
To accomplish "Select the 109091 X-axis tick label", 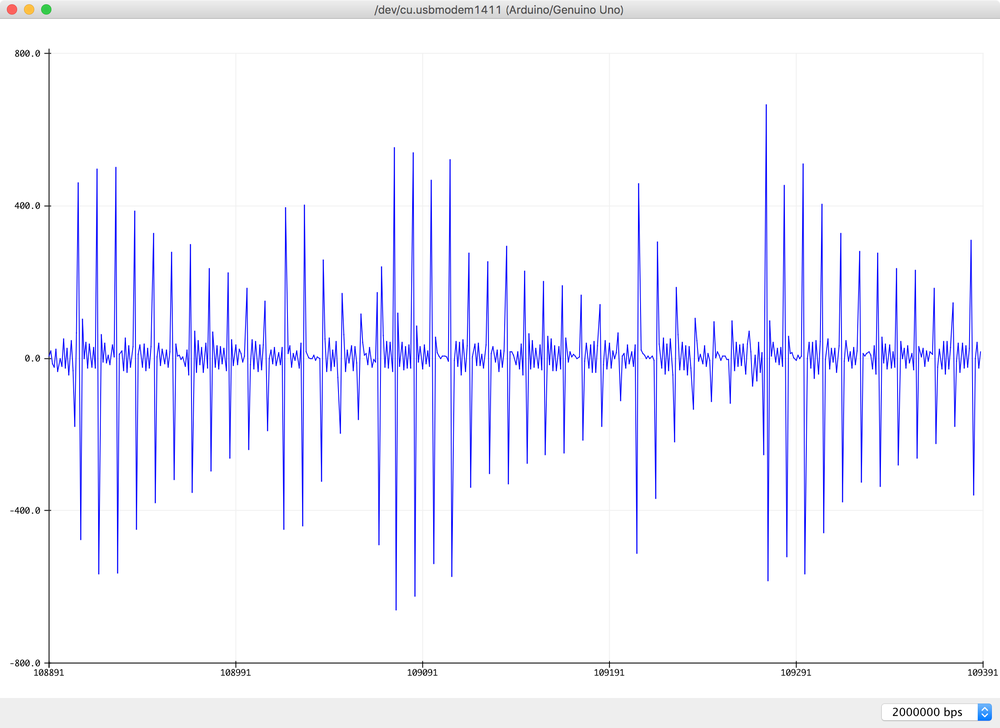I will click(x=423, y=675).
